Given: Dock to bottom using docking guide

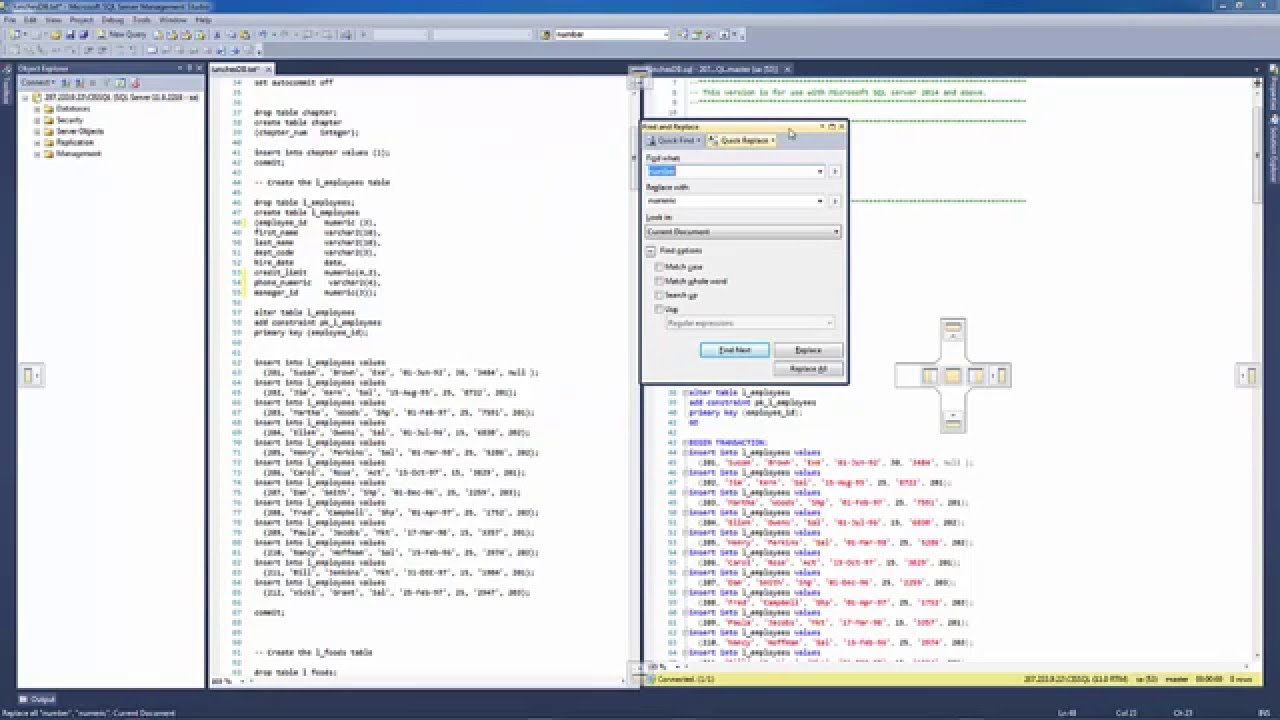Looking at the screenshot, I should click(x=953, y=423).
